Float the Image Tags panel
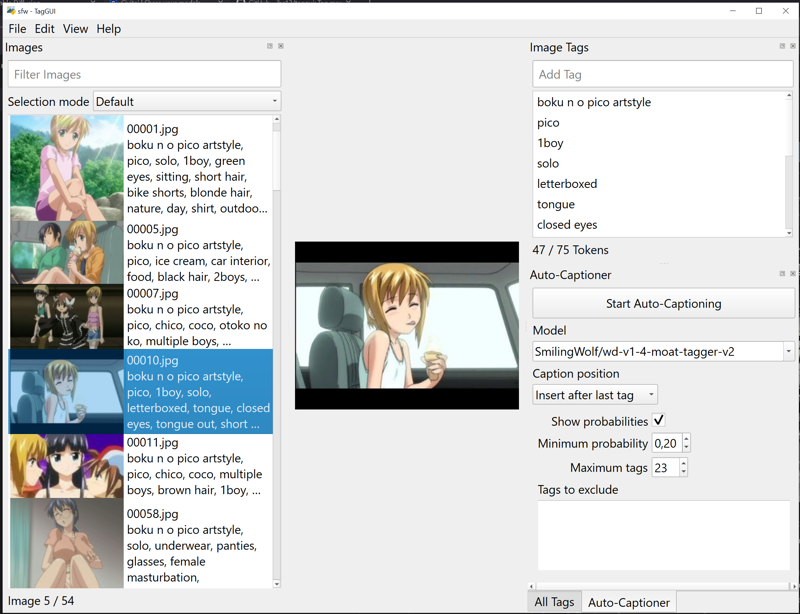The width and height of the screenshot is (800, 614). tap(782, 46)
